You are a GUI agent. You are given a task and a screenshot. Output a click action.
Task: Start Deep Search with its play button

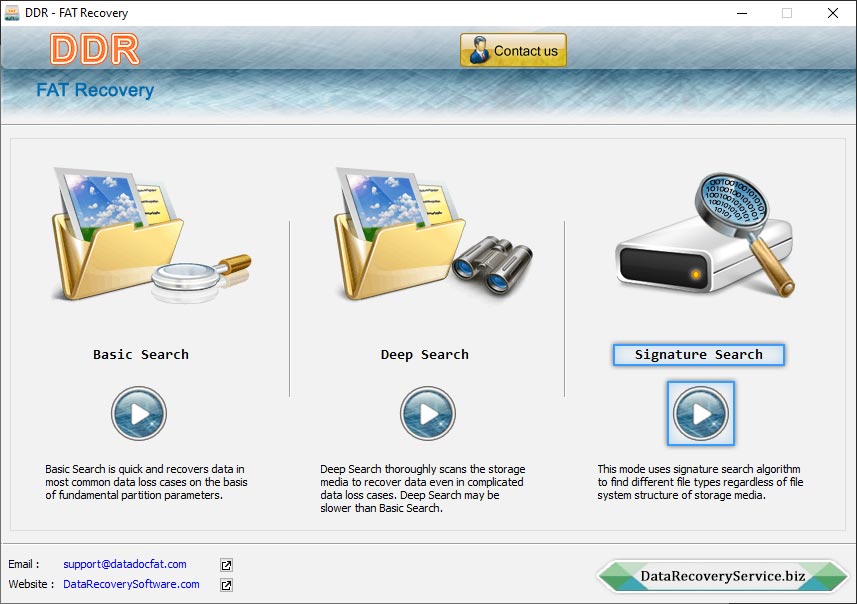tap(427, 413)
